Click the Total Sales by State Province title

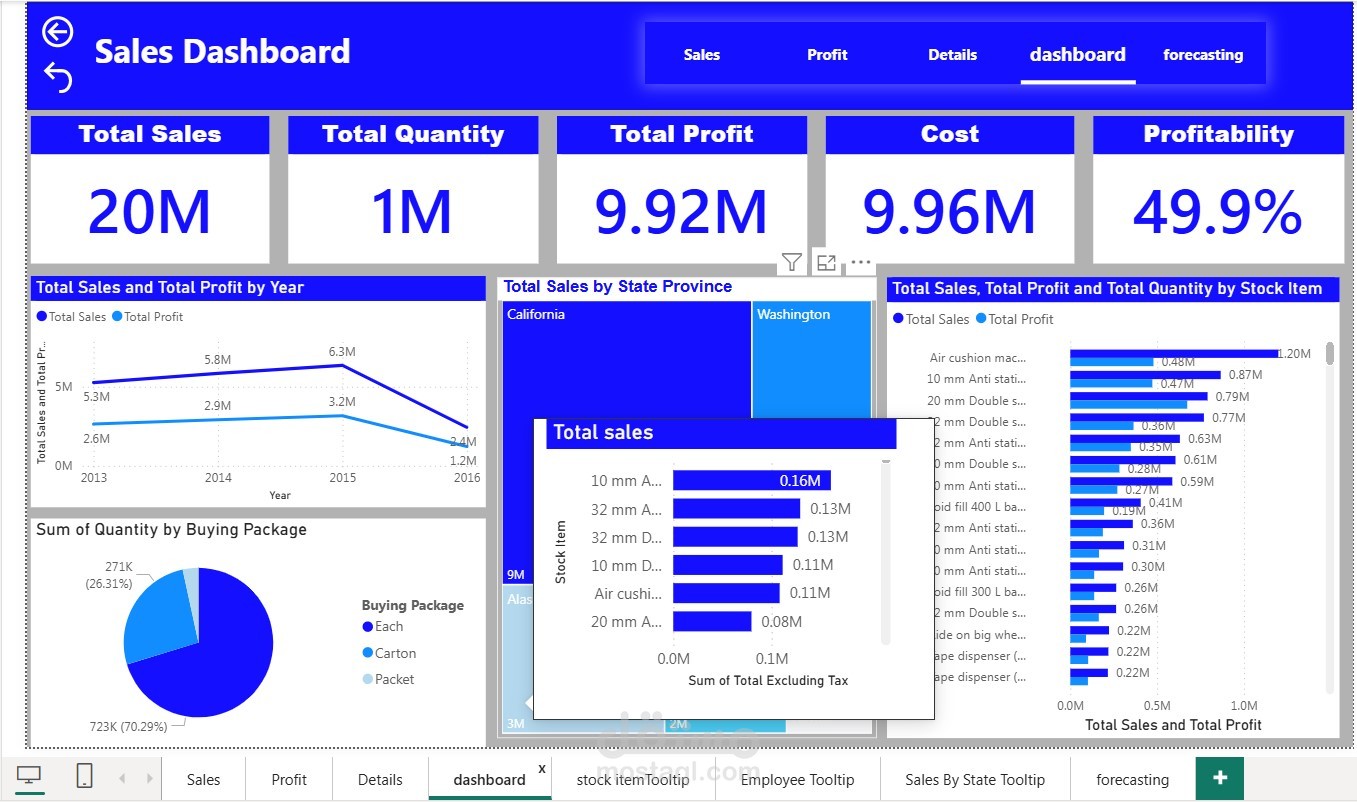[618, 287]
